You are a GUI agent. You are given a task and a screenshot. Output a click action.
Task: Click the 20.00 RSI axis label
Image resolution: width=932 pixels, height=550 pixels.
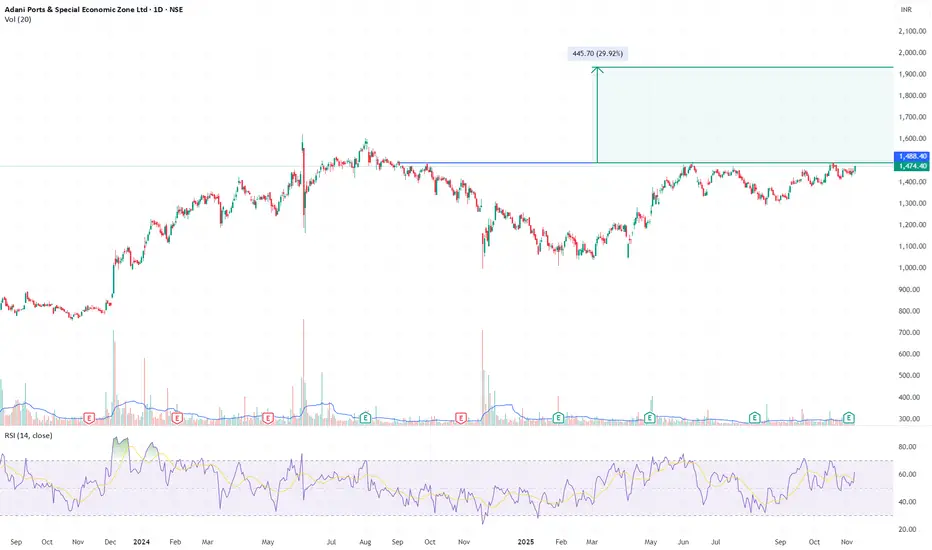(907, 529)
